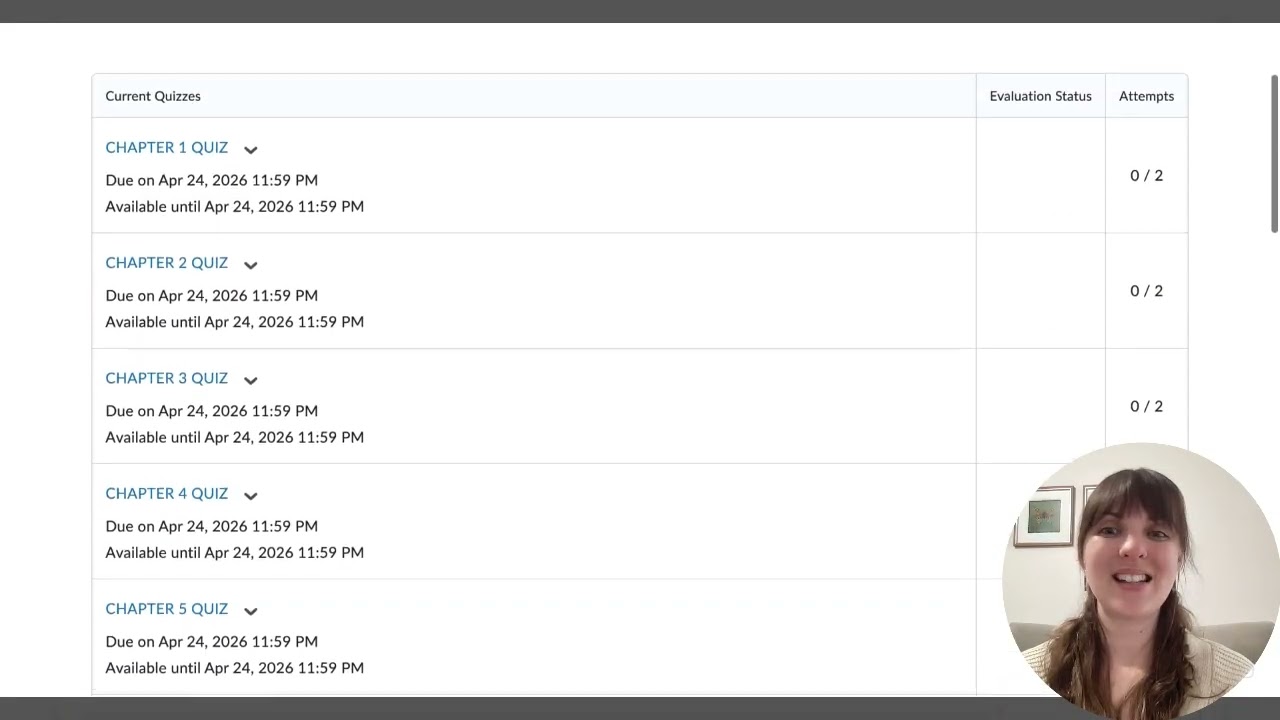The height and width of the screenshot is (720, 1280).
Task: Click the vertical page scrollbar thumb
Action: point(1275,153)
